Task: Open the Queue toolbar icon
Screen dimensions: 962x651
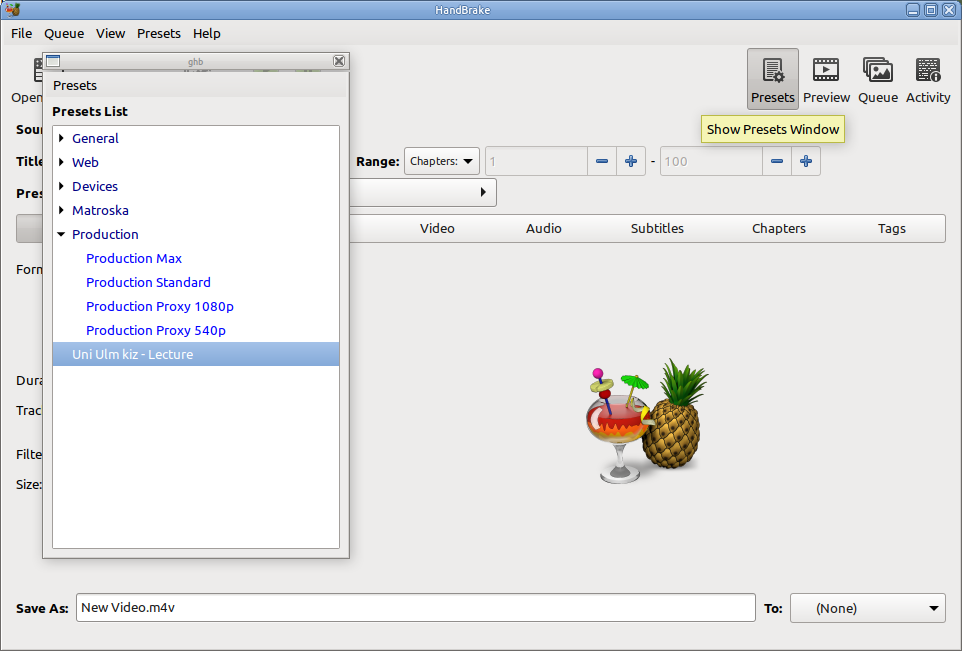Action: pyautogui.click(x=877, y=78)
